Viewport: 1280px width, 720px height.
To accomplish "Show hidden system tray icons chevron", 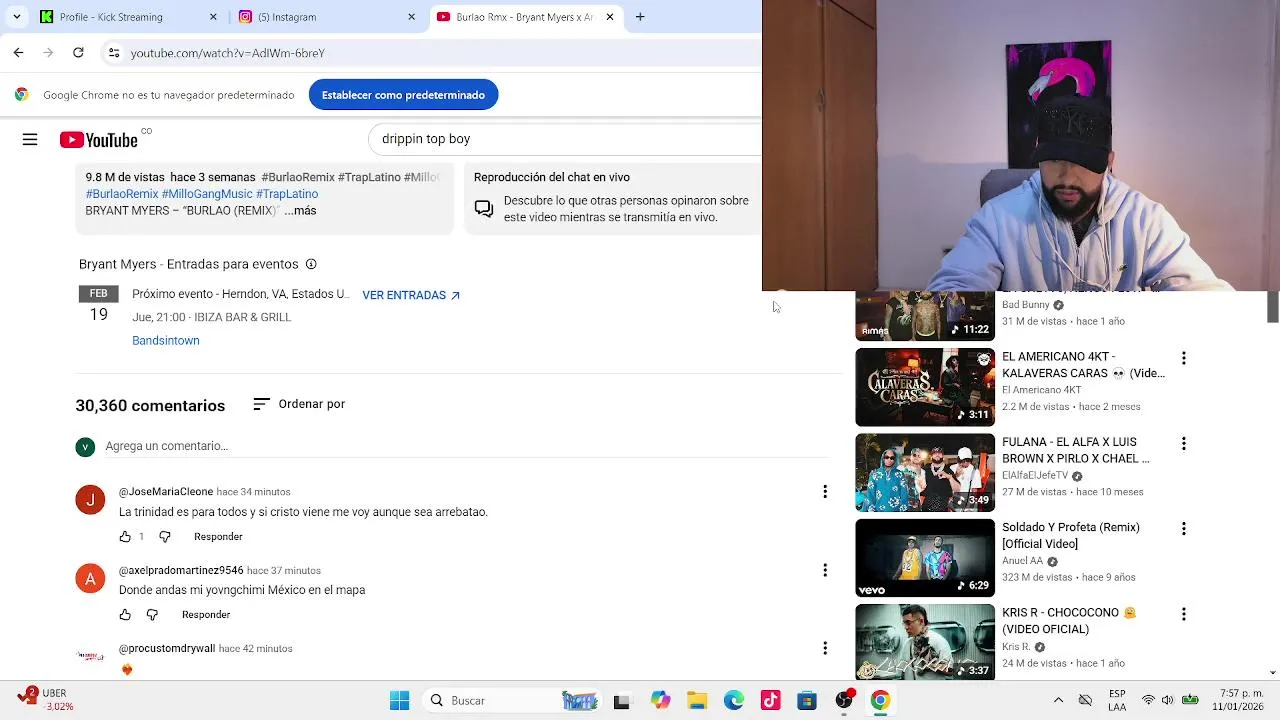I will (1058, 700).
